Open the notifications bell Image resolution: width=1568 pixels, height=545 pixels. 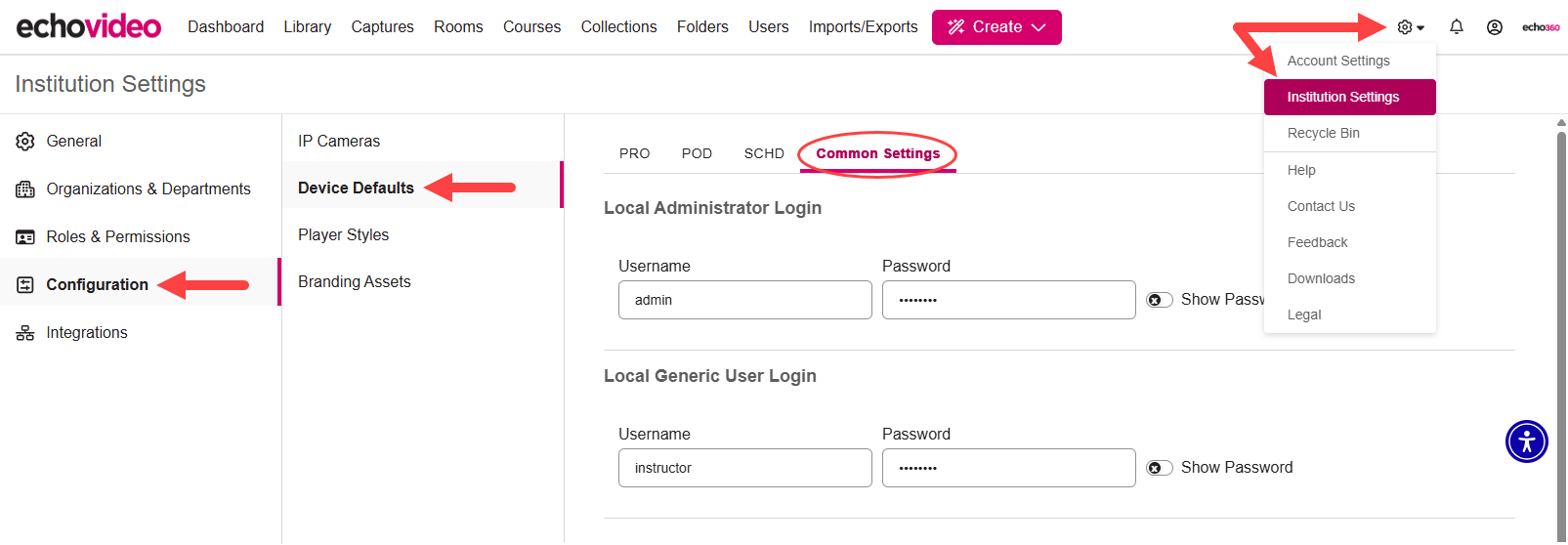pyautogui.click(x=1457, y=27)
